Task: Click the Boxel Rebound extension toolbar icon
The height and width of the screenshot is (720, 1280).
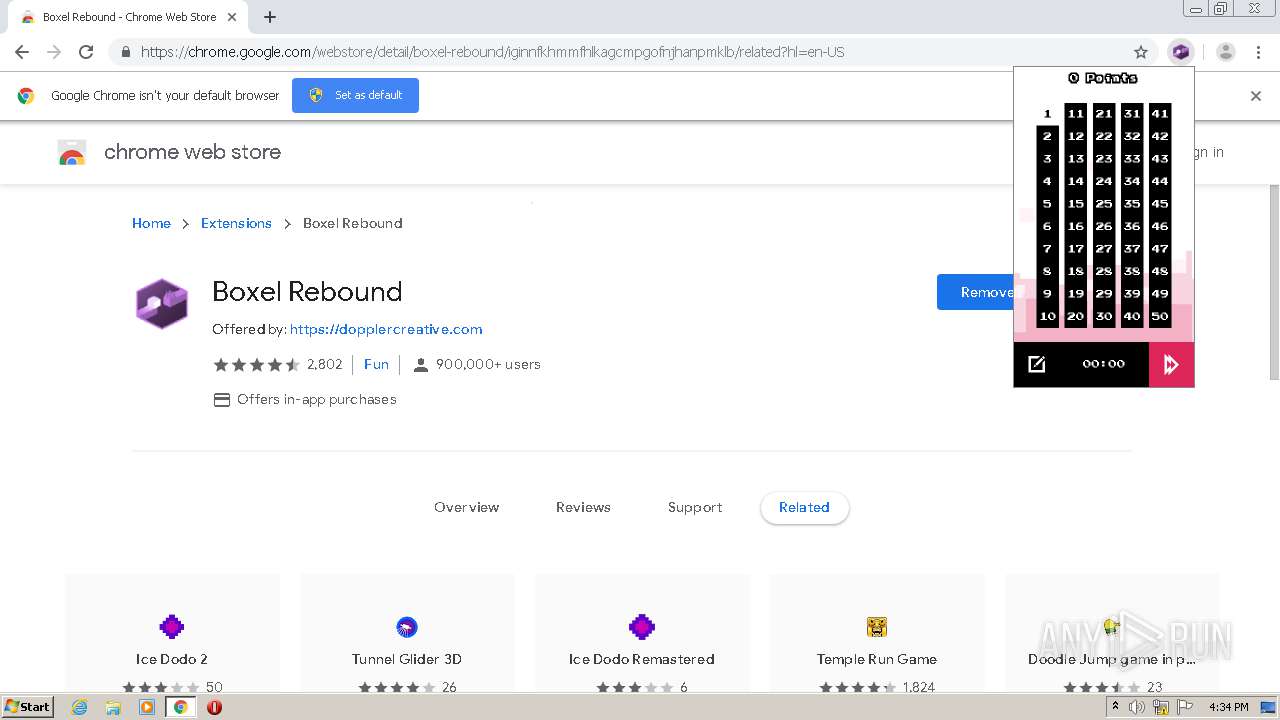Action: click(x=1181, y=52)
